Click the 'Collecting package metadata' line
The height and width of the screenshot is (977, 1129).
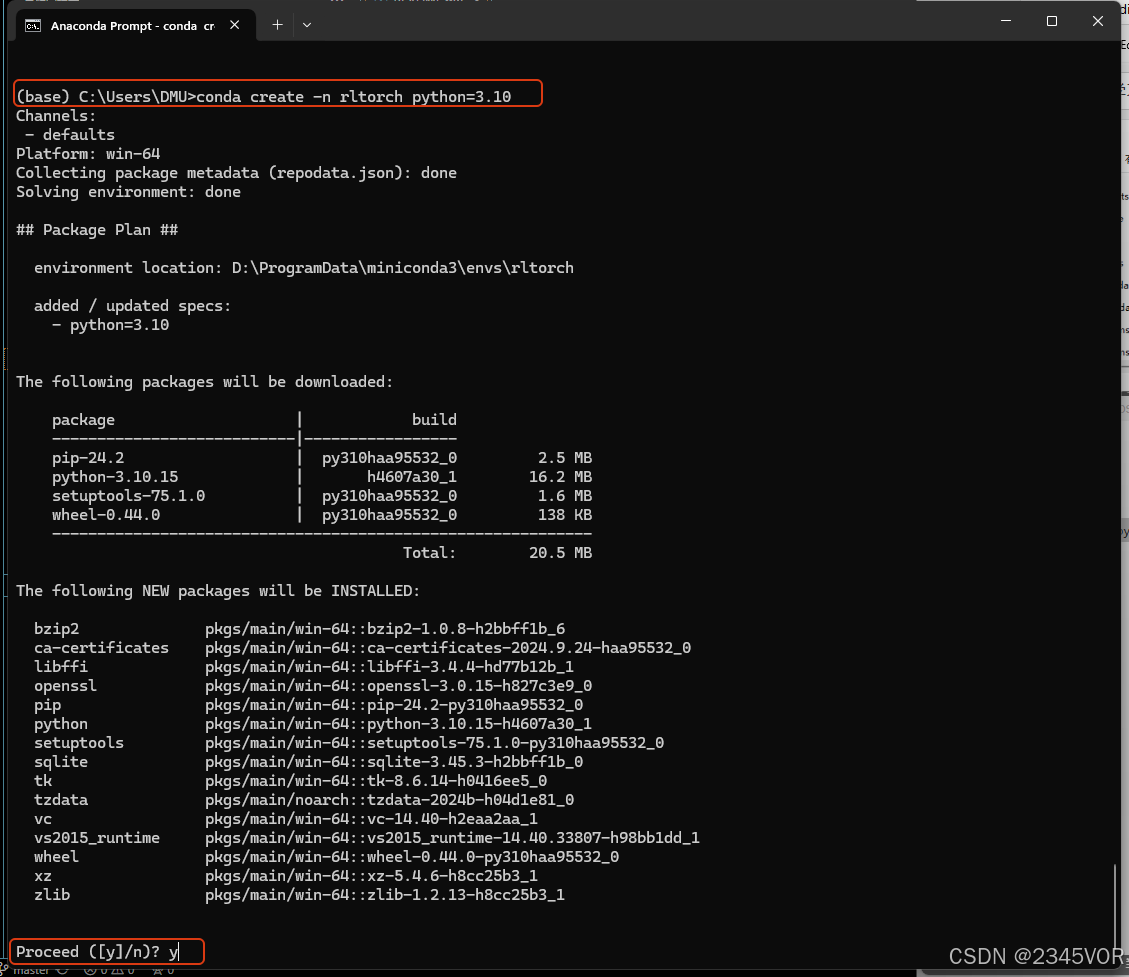[236, 173]
